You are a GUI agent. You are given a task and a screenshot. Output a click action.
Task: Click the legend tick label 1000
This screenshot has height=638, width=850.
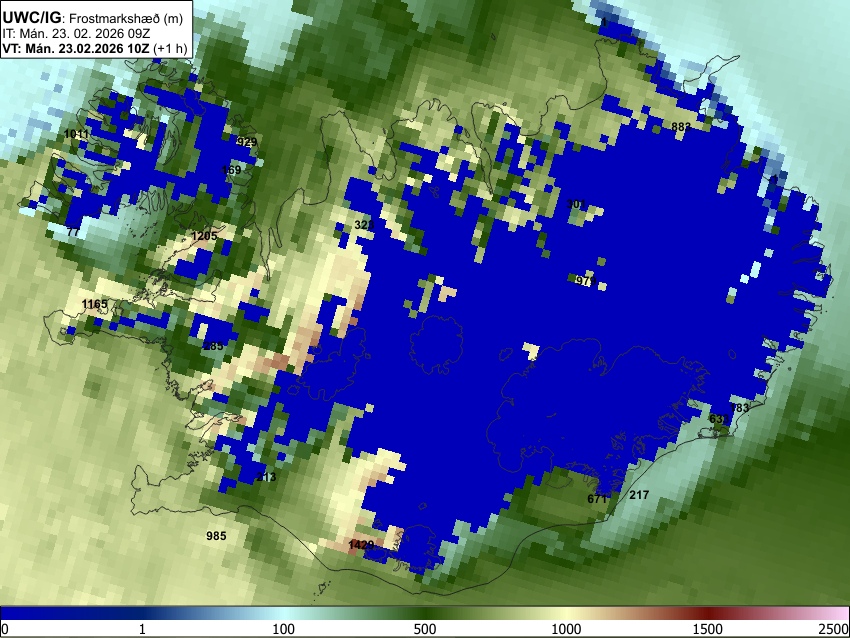point(566,629)
